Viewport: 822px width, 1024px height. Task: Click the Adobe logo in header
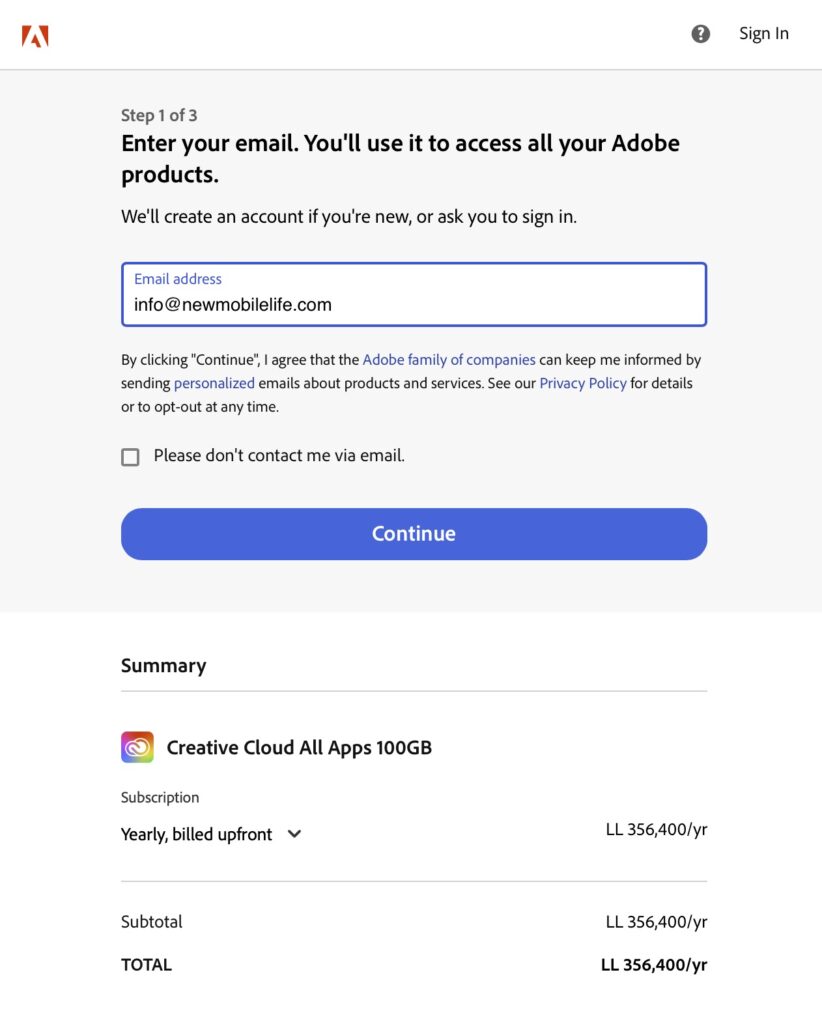click(x=35, y=36)
